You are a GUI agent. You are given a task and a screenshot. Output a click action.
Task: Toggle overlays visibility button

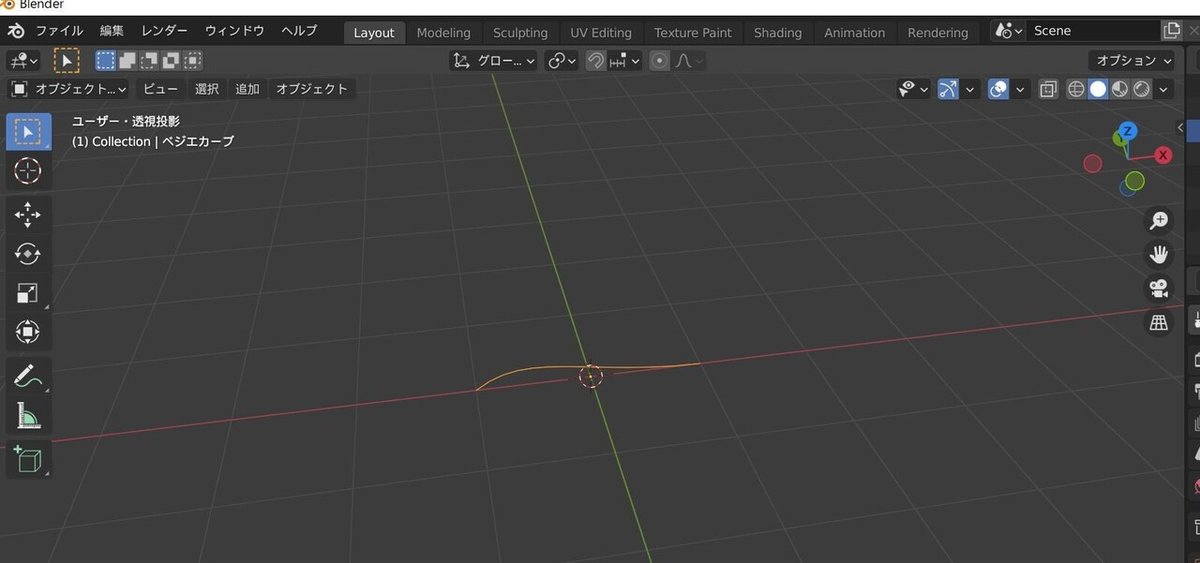click(x=998, y=89)
